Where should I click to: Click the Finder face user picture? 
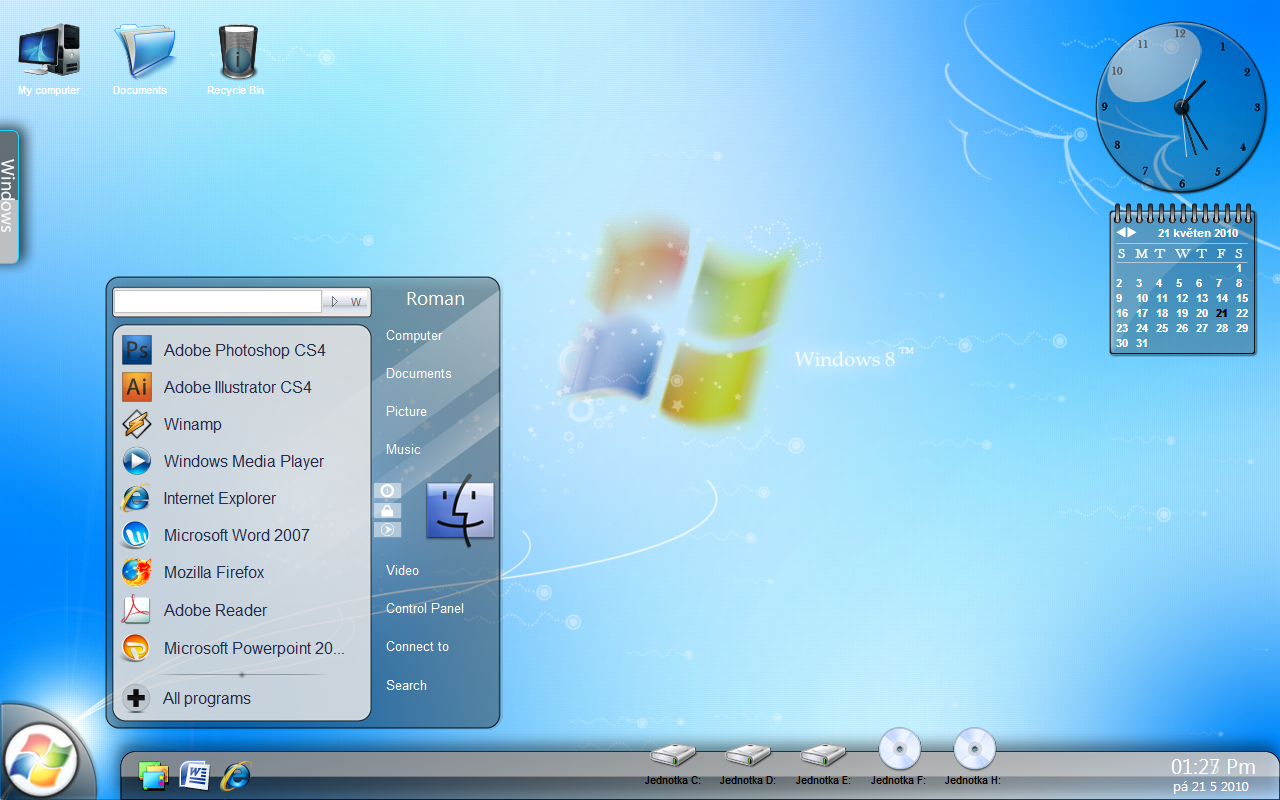(x=460, y=511)
